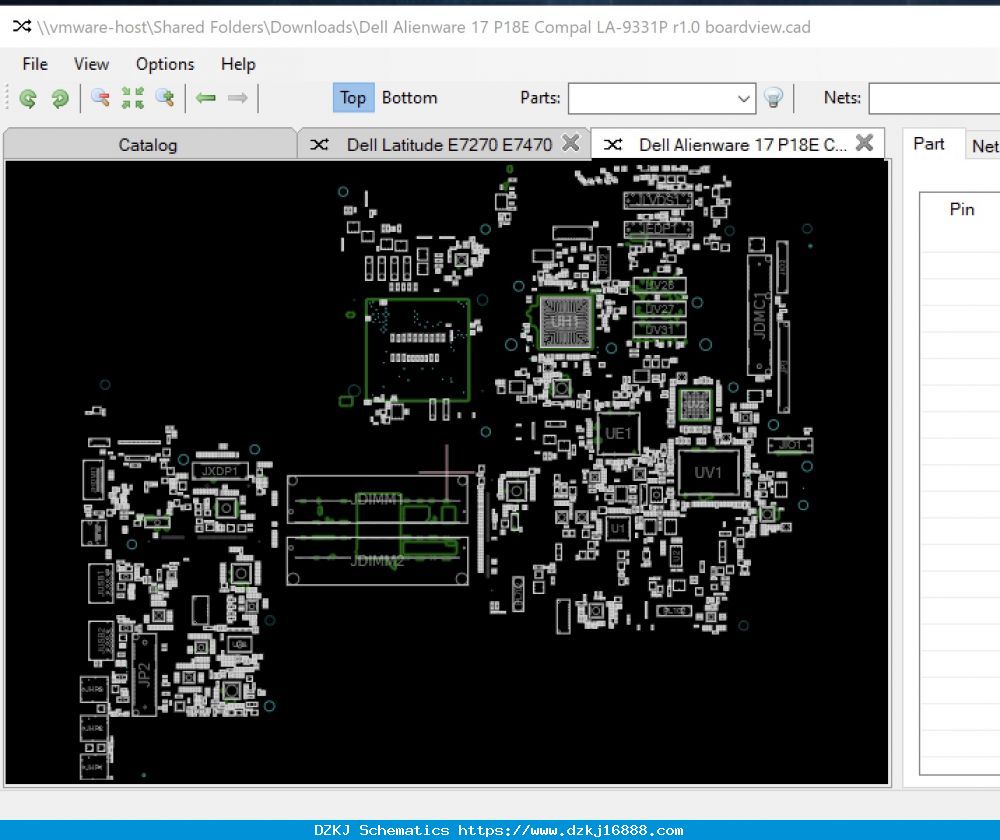Select the UE1 chip on the board
This screenshot has height=840, width=1000.
tap(617, 433)
